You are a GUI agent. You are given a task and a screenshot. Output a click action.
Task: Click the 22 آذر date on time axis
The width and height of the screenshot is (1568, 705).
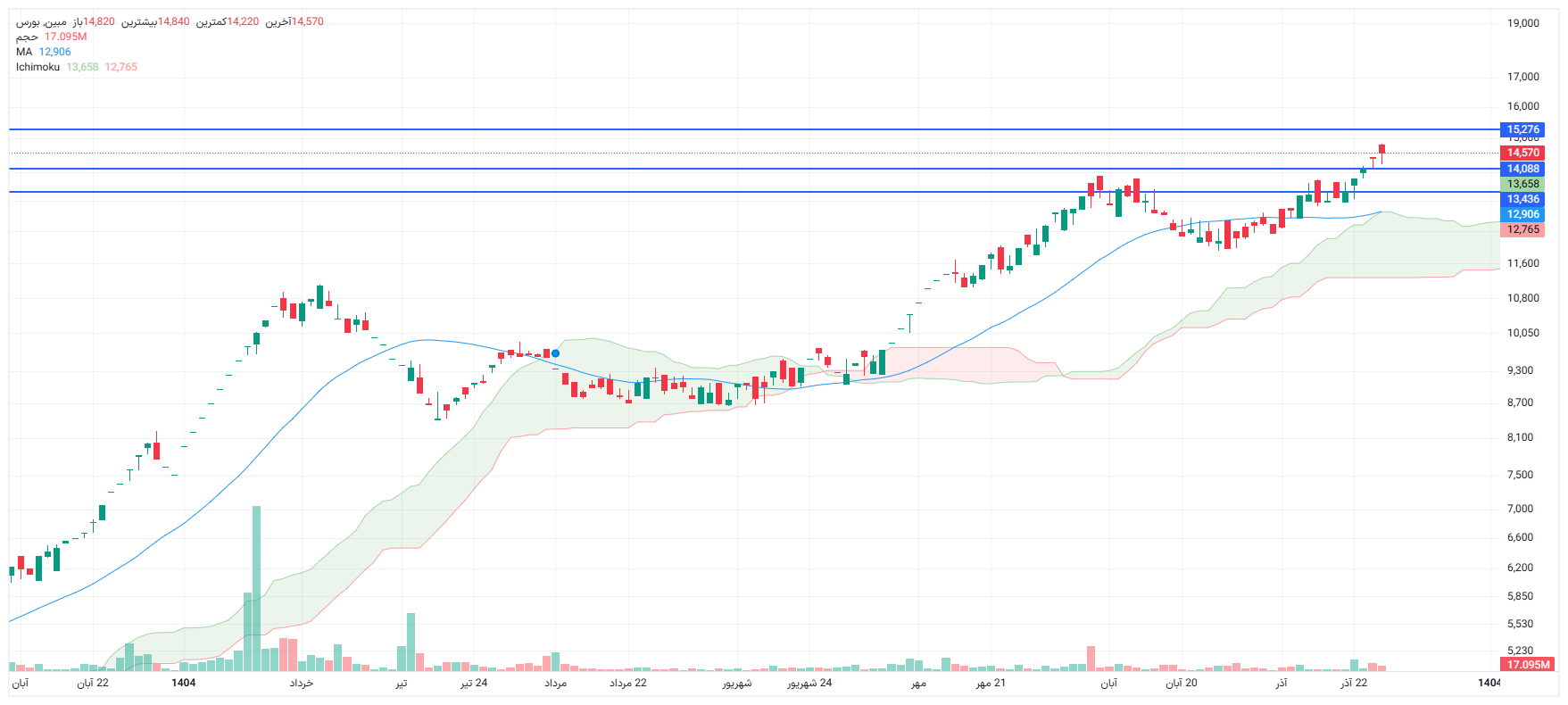coord(1353,684)
